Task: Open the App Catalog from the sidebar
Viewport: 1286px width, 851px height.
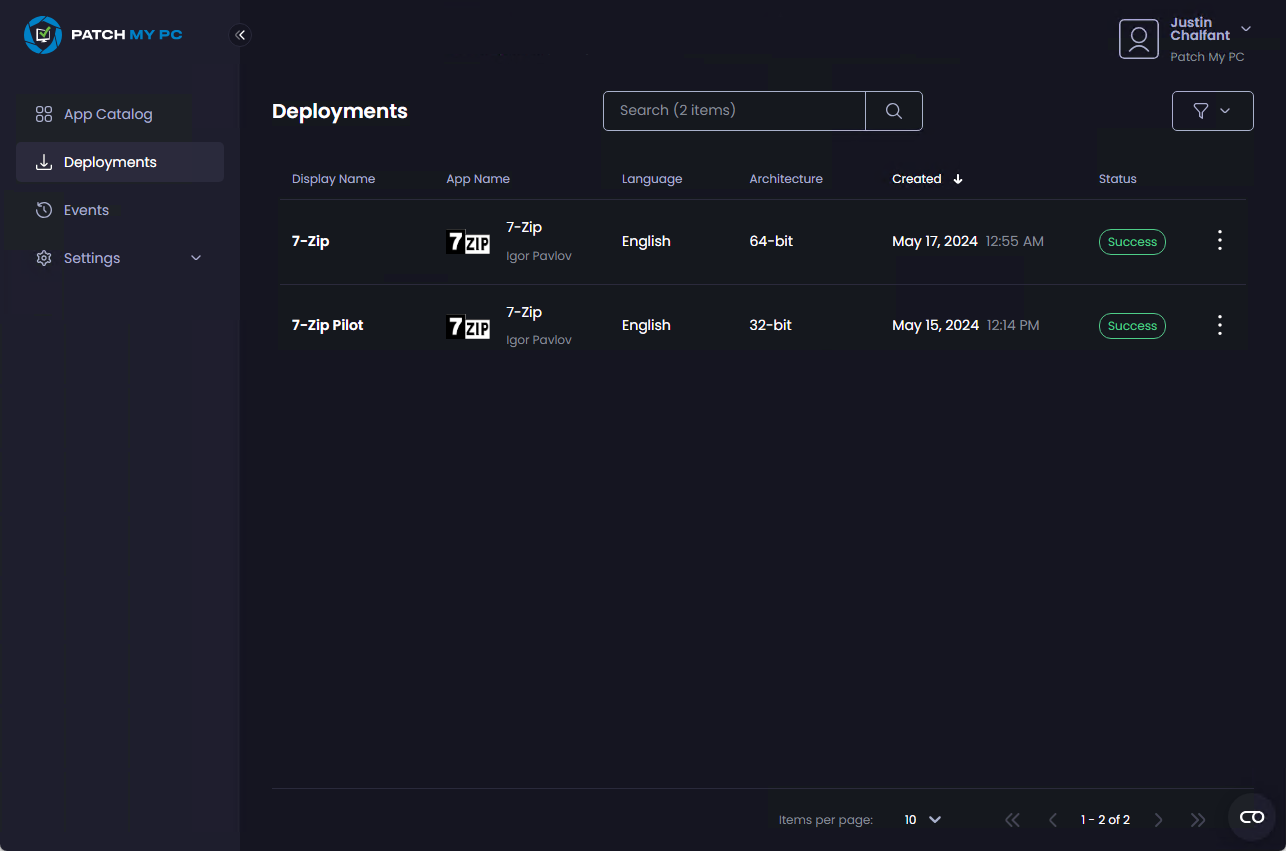Action: [x=107, y=114]
